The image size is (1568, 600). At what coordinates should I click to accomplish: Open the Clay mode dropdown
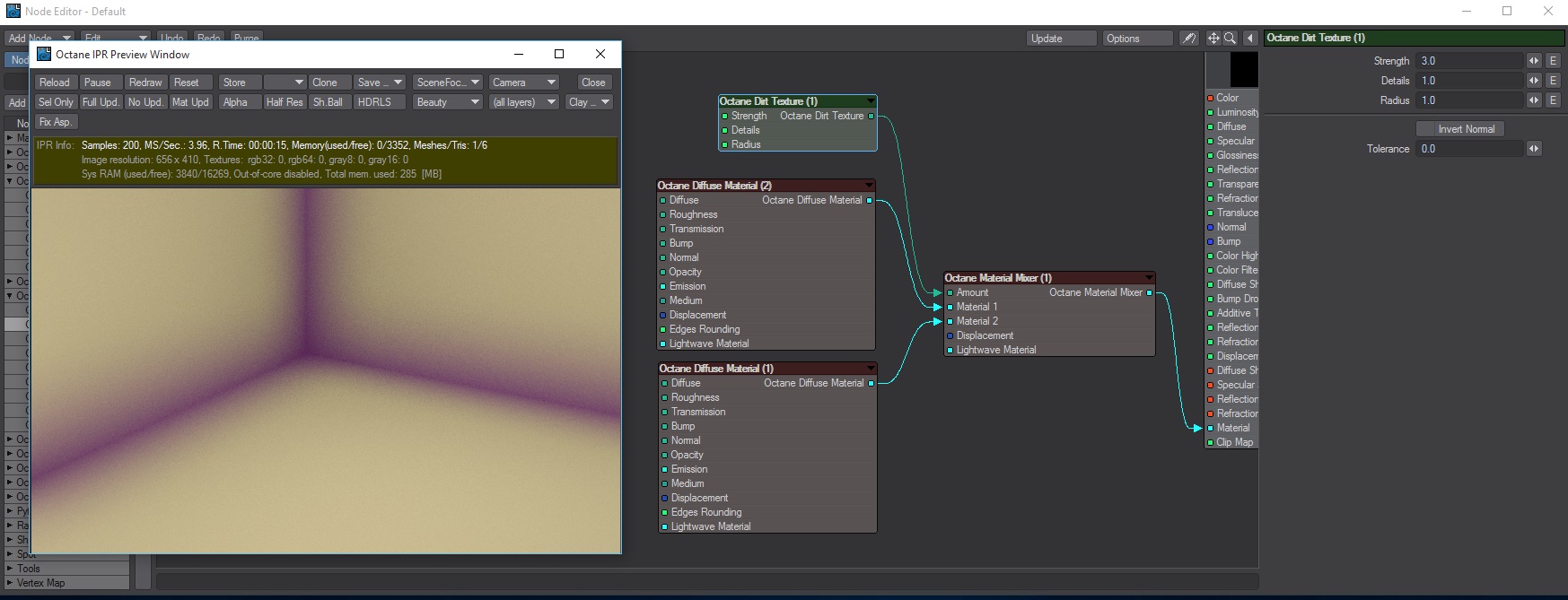(x=589, y=102)
